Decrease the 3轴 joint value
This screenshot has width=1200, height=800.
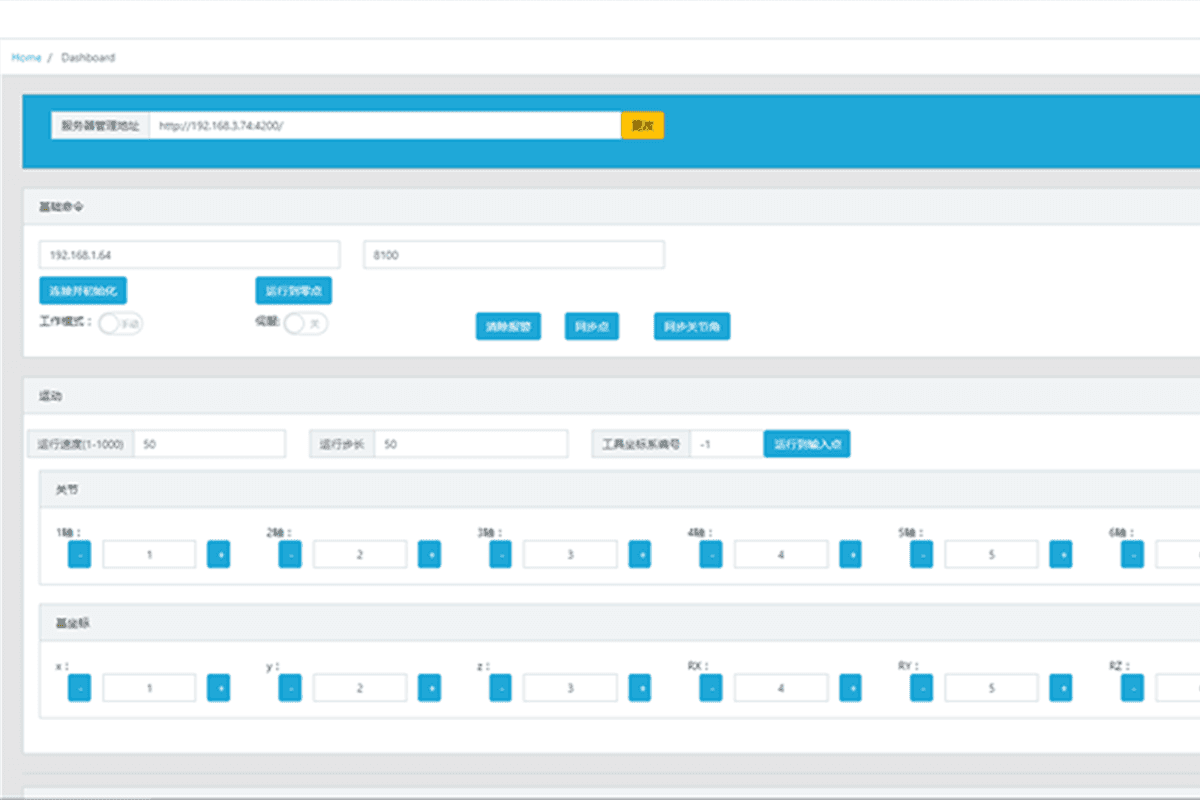501,554
